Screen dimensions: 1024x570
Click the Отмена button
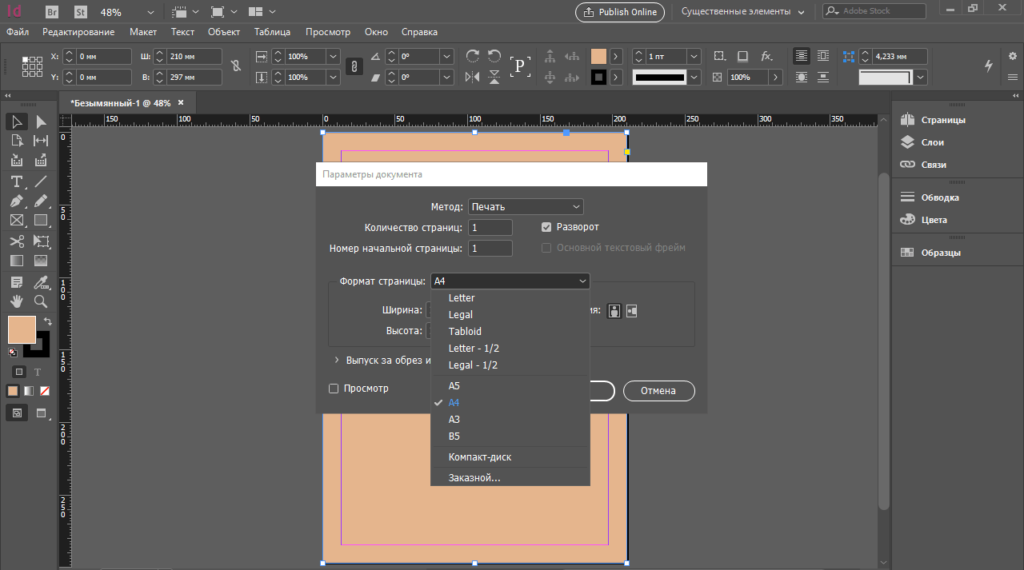click(658, 390)
